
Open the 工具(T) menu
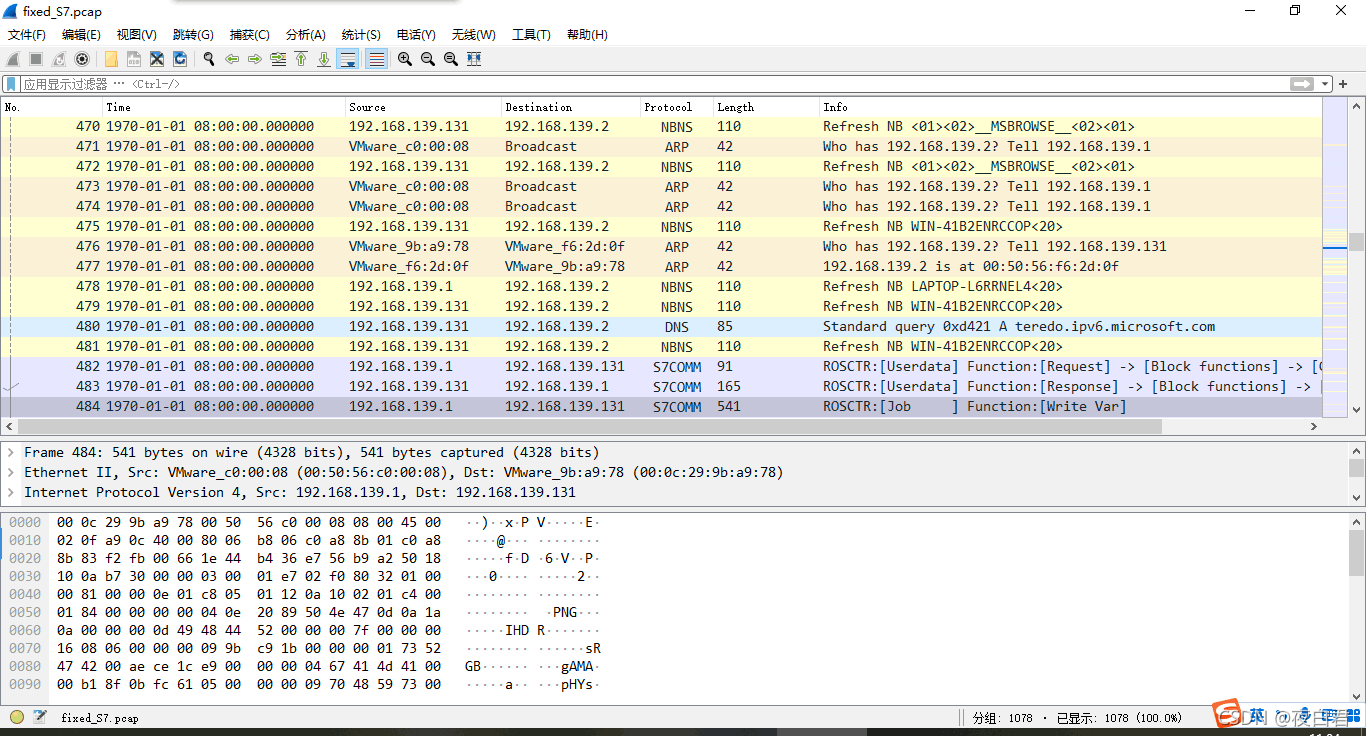point(531,35)
